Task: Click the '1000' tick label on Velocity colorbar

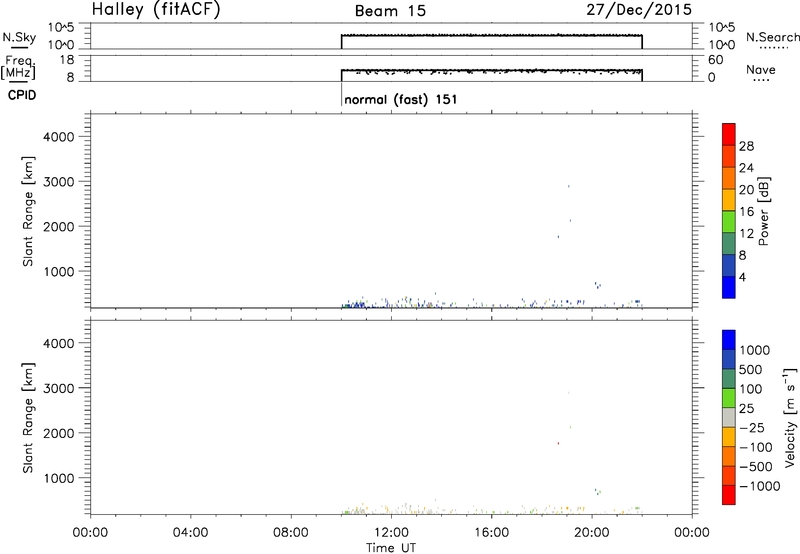Action: pos(755,350)
